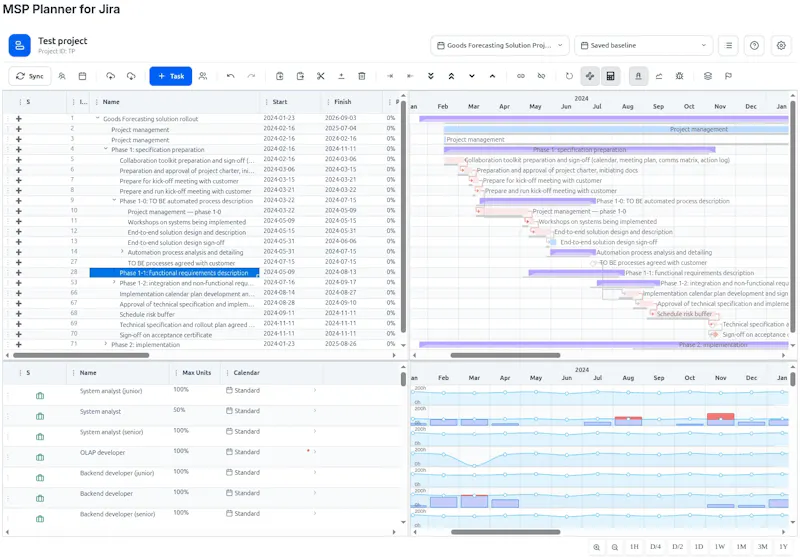Click the Name column header in task table
Screen dimensions: 800x558
(x=111, y=102)
